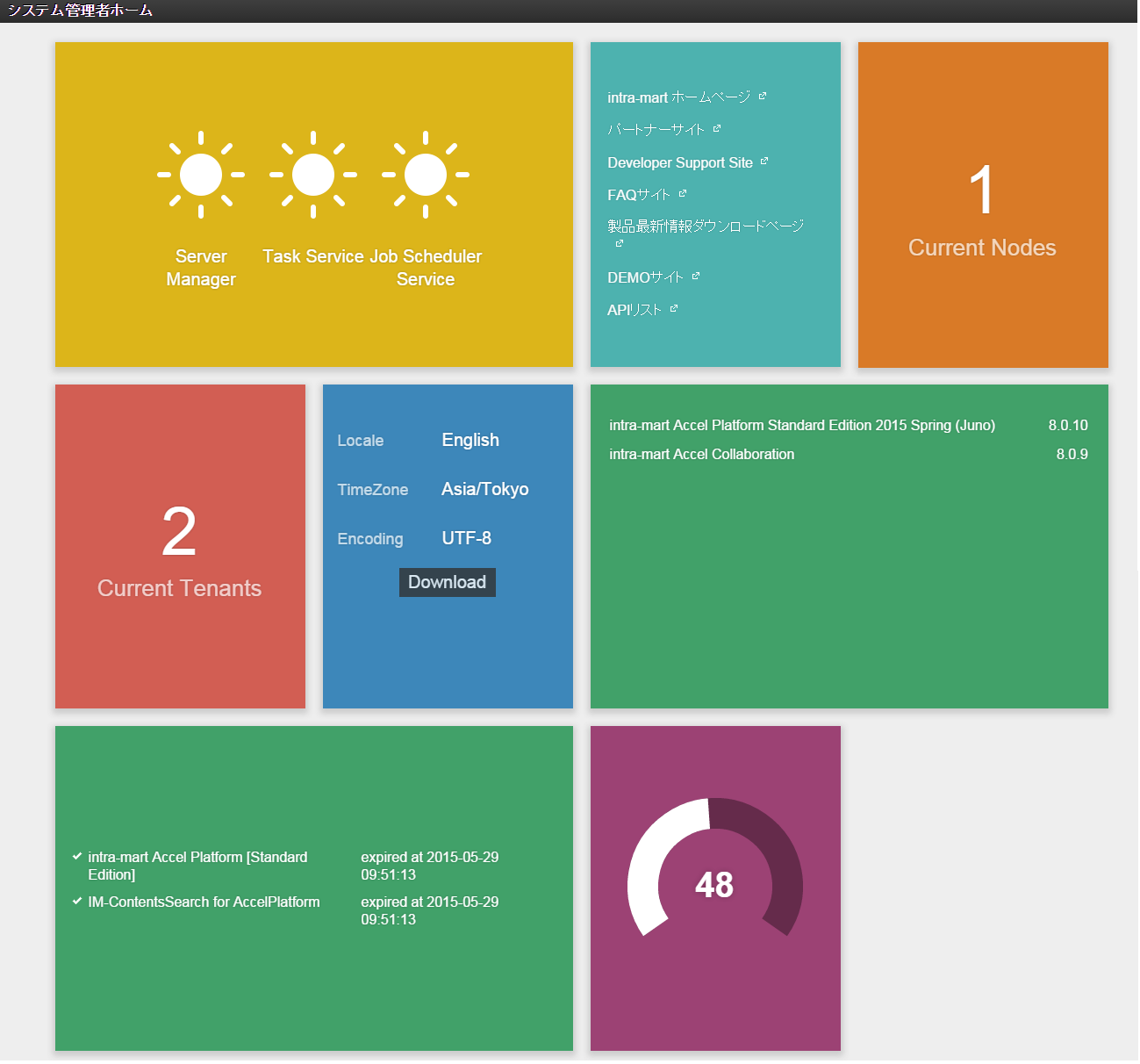Click the Download button
Image resolution: width=1140 pixels, height=1064 pixels.
pyautogui.click(x=448, y=582)
